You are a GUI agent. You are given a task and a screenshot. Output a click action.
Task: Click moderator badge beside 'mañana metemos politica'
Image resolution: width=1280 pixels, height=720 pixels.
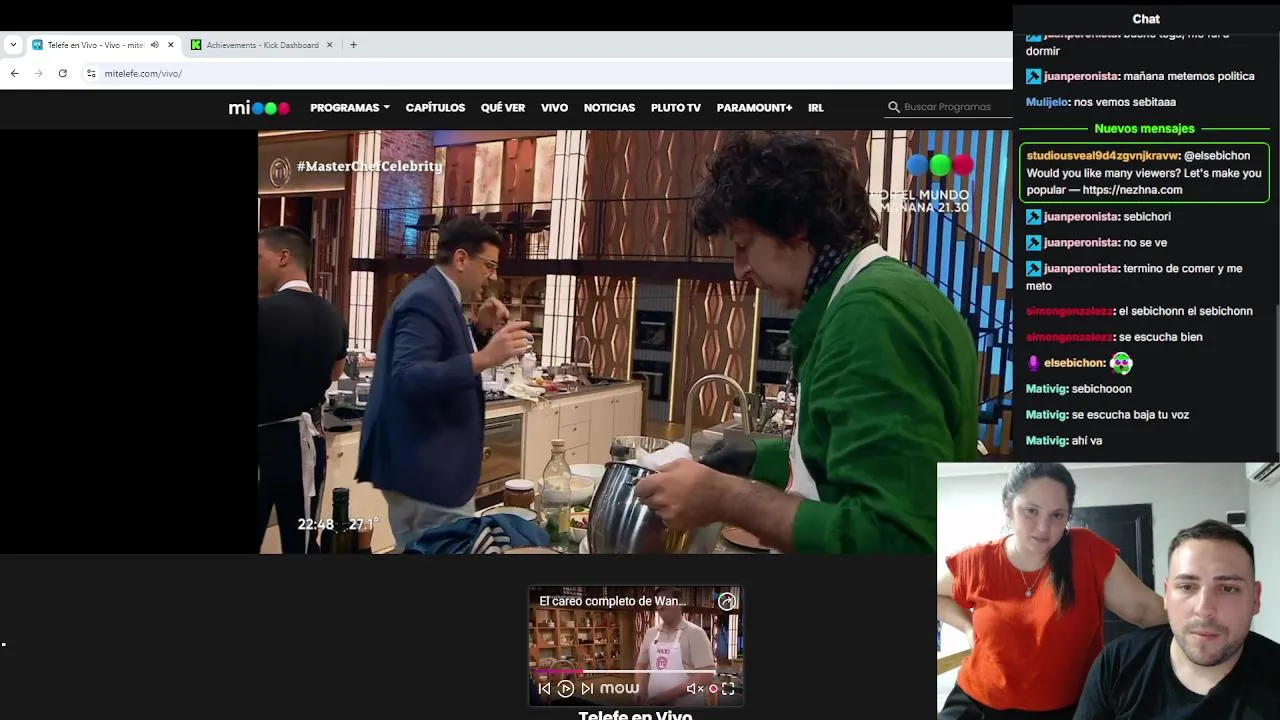(x=1034, y=77)
